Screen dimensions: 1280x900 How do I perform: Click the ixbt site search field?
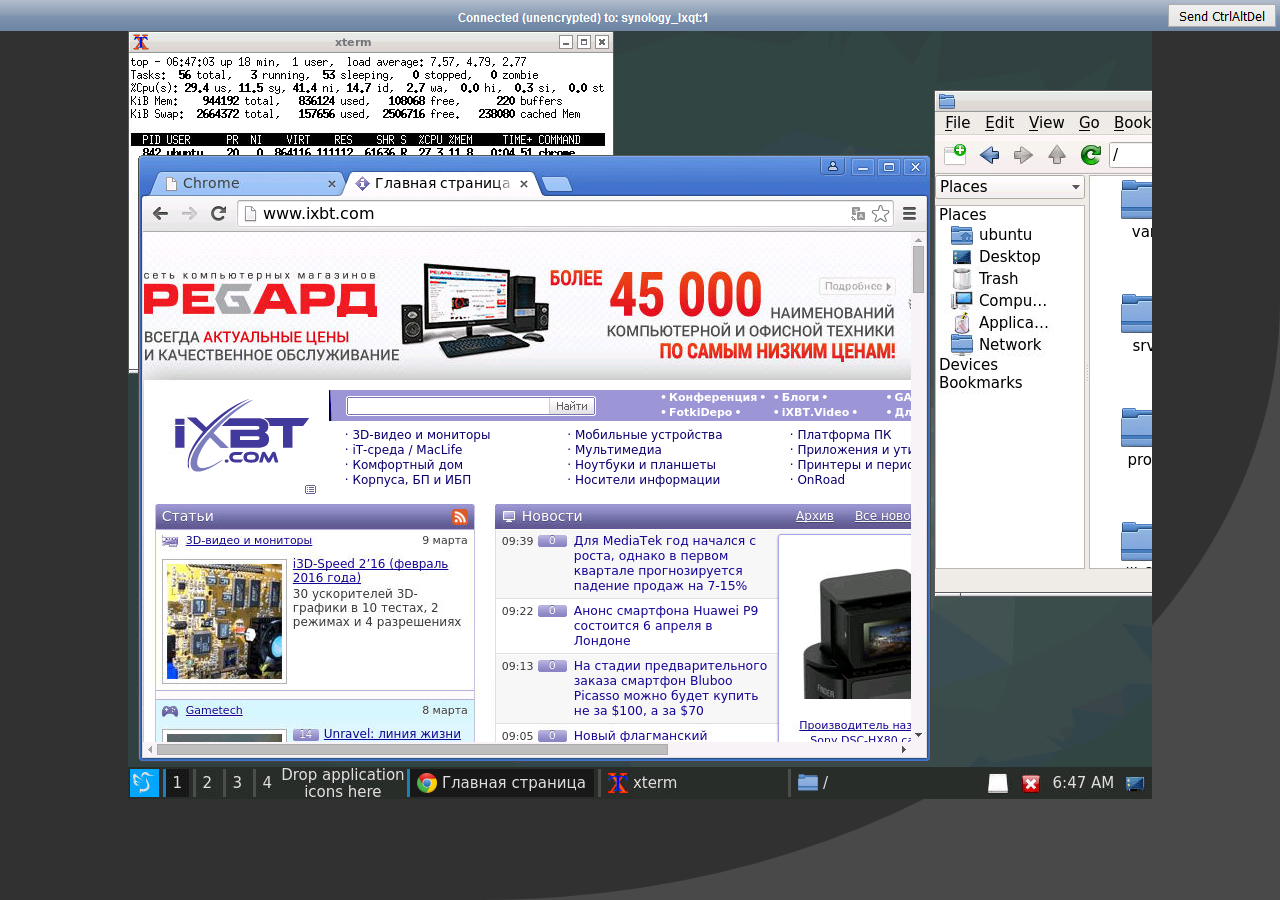pos(448,406)
